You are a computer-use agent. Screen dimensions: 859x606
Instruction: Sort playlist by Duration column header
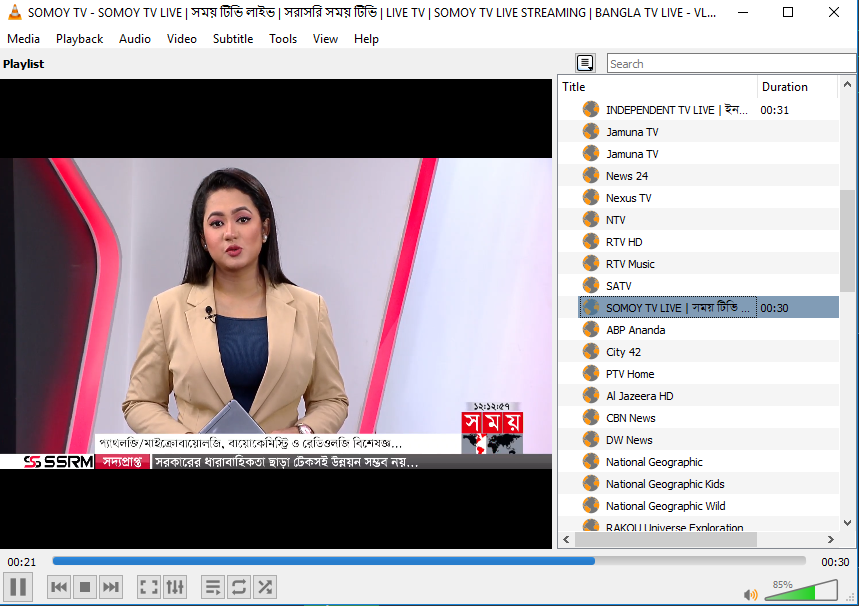pyautogui.click(x=798, y=87)
